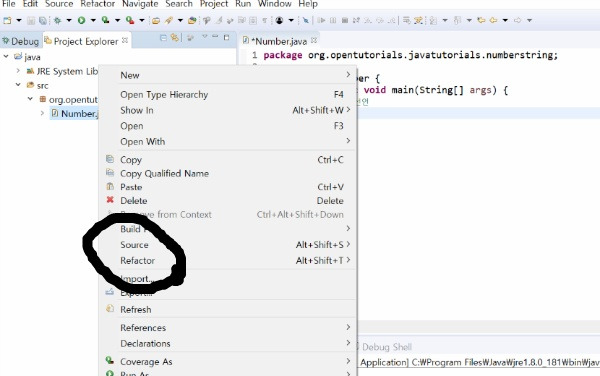
Task: Open the Run launch dropdown arrow
Action: pyautogui.click(x=93, y=20)
